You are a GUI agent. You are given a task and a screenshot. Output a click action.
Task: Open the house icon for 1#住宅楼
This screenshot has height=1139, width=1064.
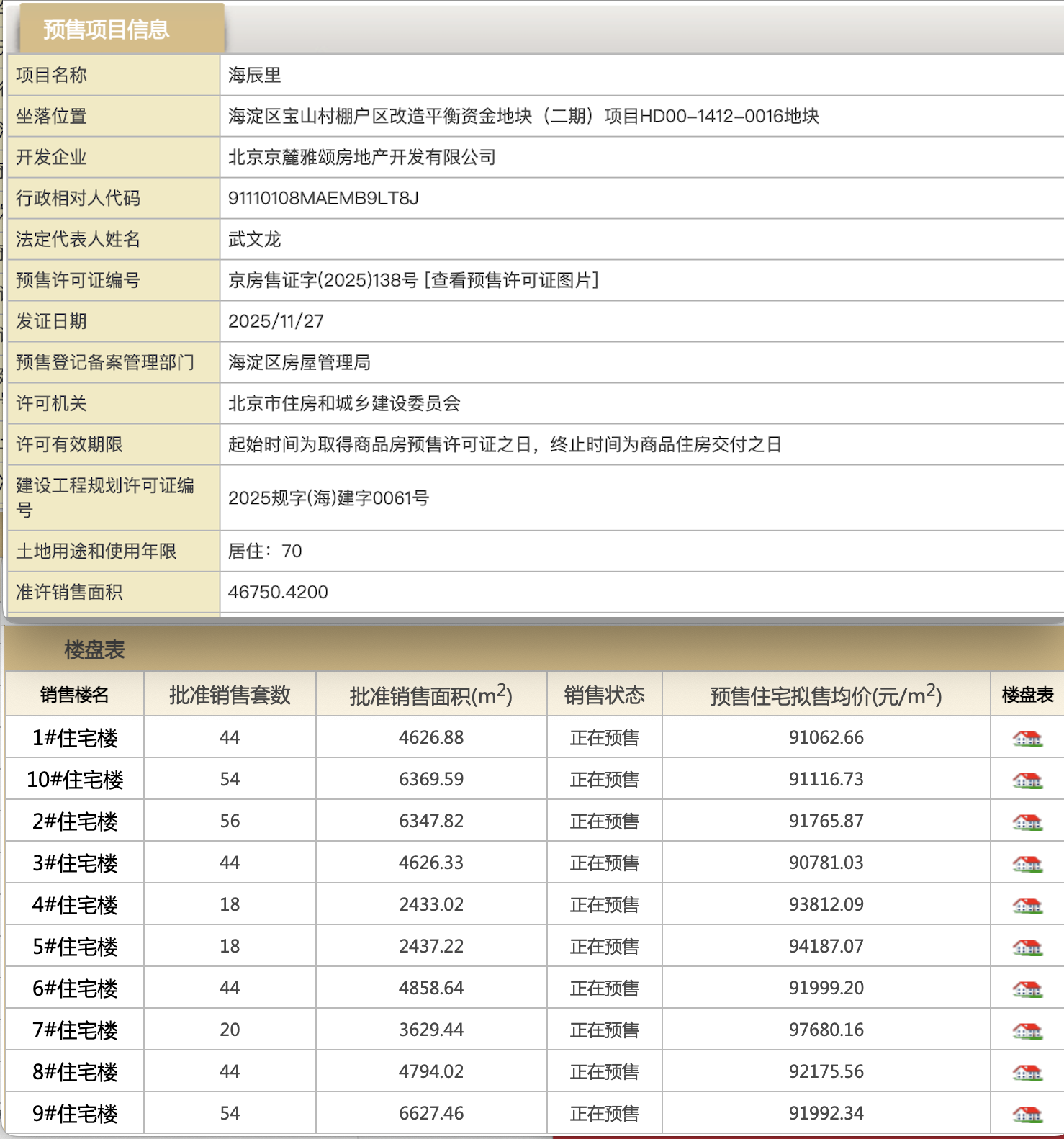1027,738
